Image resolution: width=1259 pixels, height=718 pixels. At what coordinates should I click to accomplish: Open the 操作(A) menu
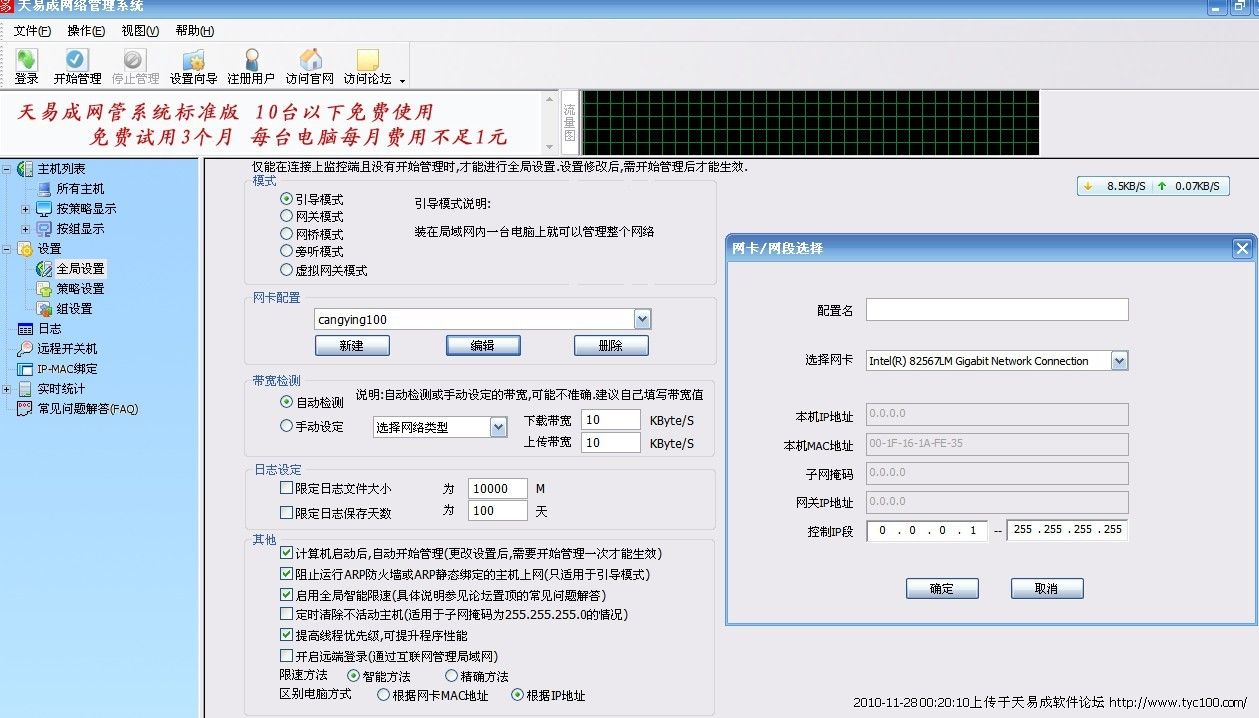click(86, 31)
